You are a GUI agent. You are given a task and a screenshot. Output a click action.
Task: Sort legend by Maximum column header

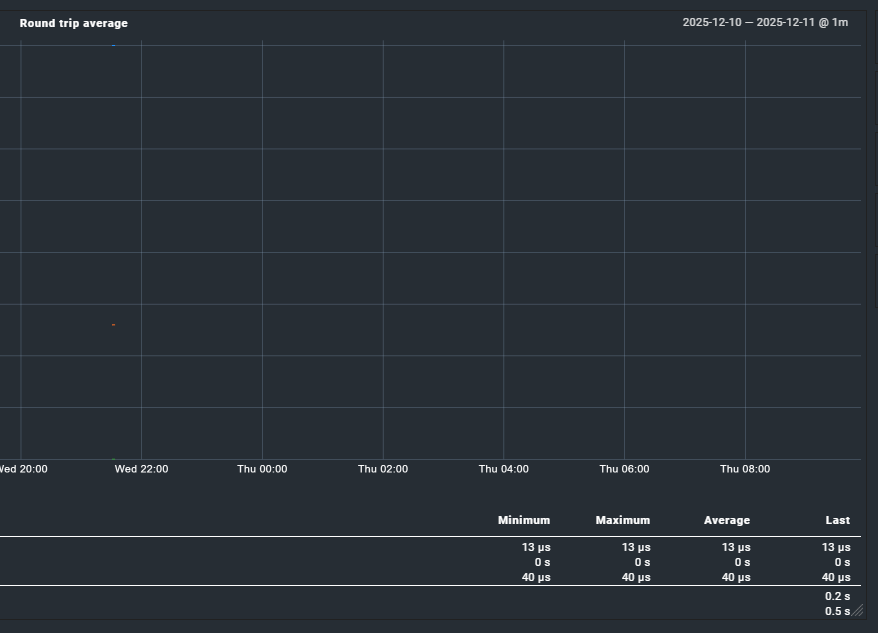tap(622, 520)
